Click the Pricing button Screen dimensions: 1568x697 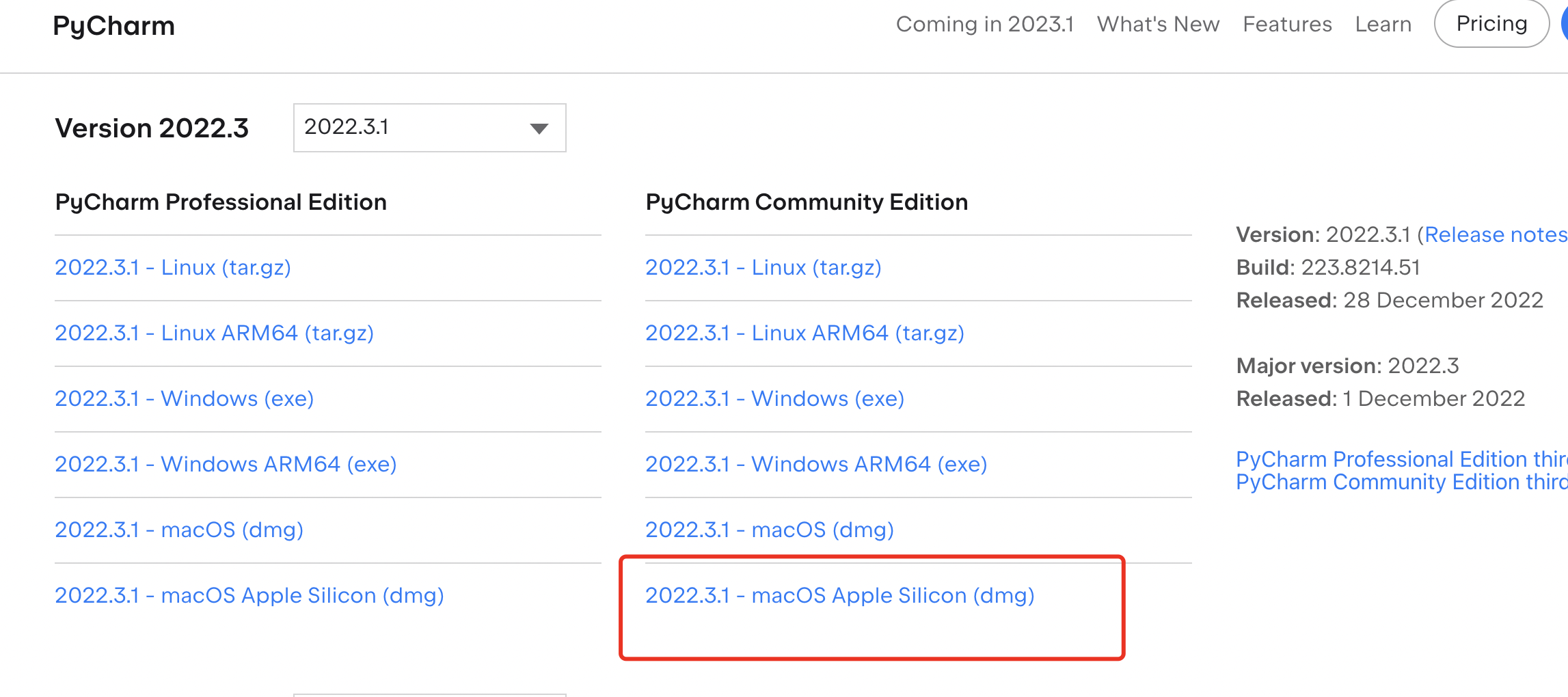tap(1491, 23)
